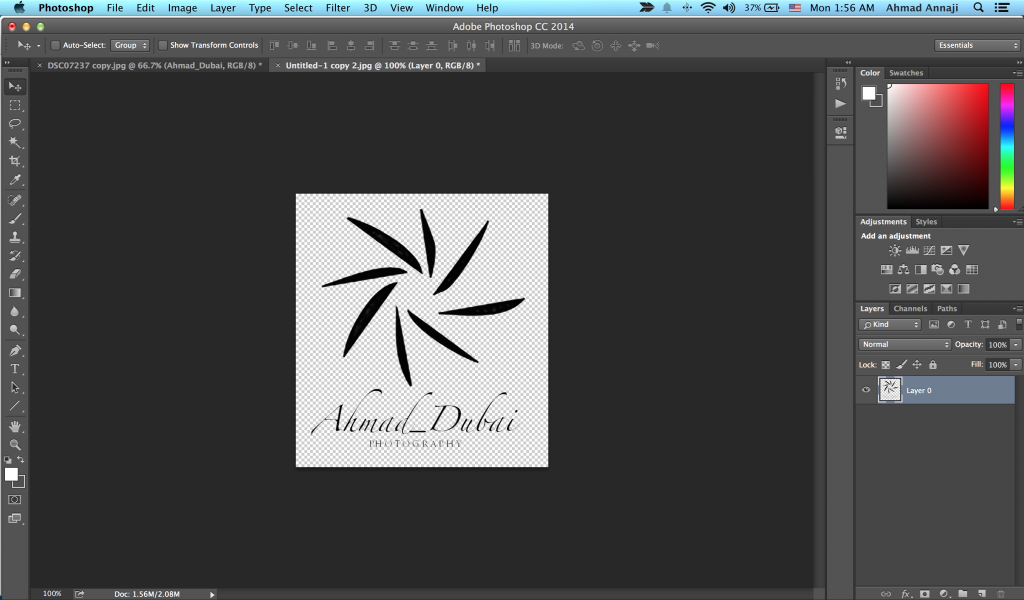Viewport: 1024px width, 600px height.
Task: Select the Magic Wand tool
Action: [x=15, y=142]
